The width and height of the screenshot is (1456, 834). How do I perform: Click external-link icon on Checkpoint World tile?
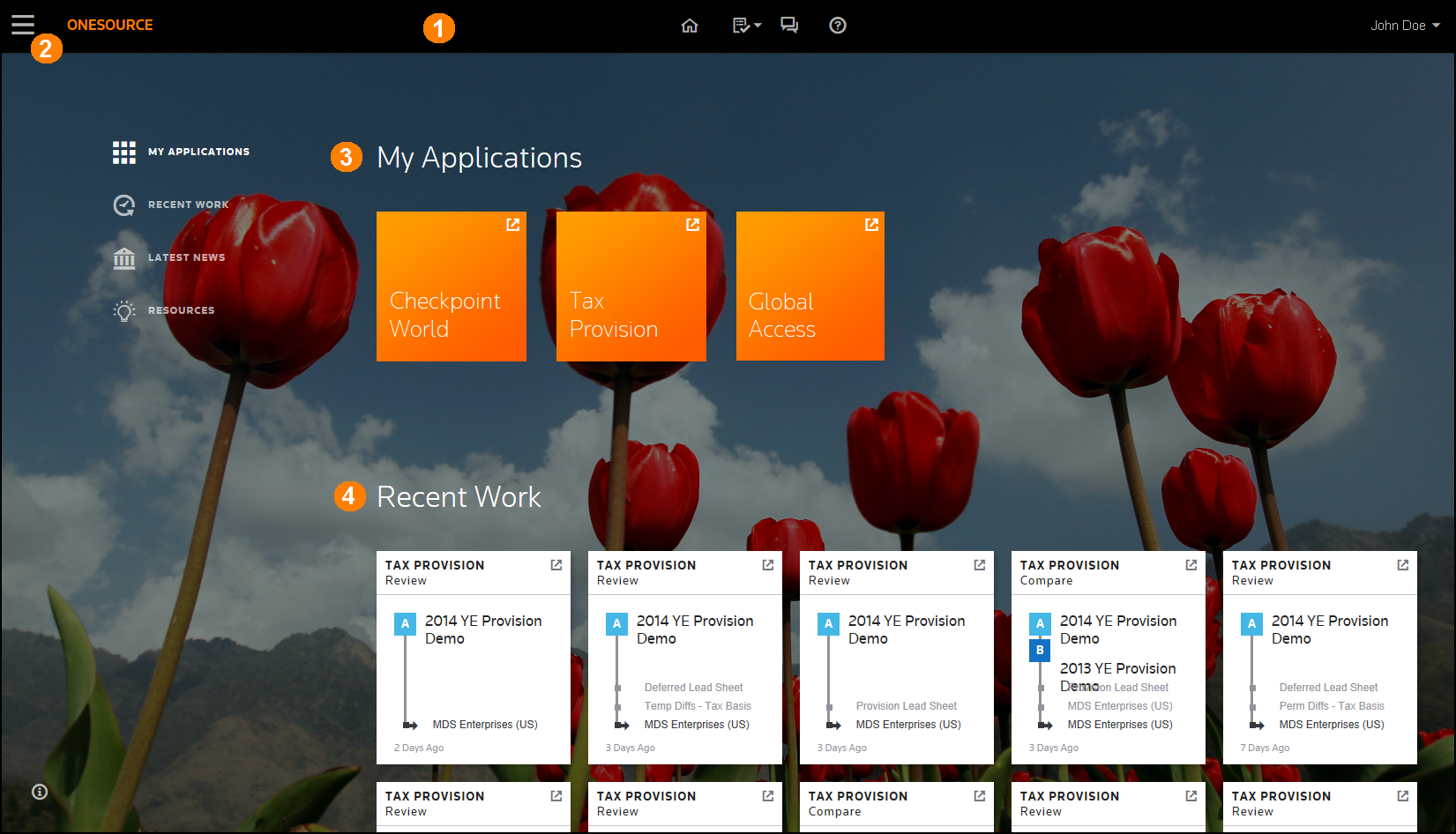click(512, 225)
